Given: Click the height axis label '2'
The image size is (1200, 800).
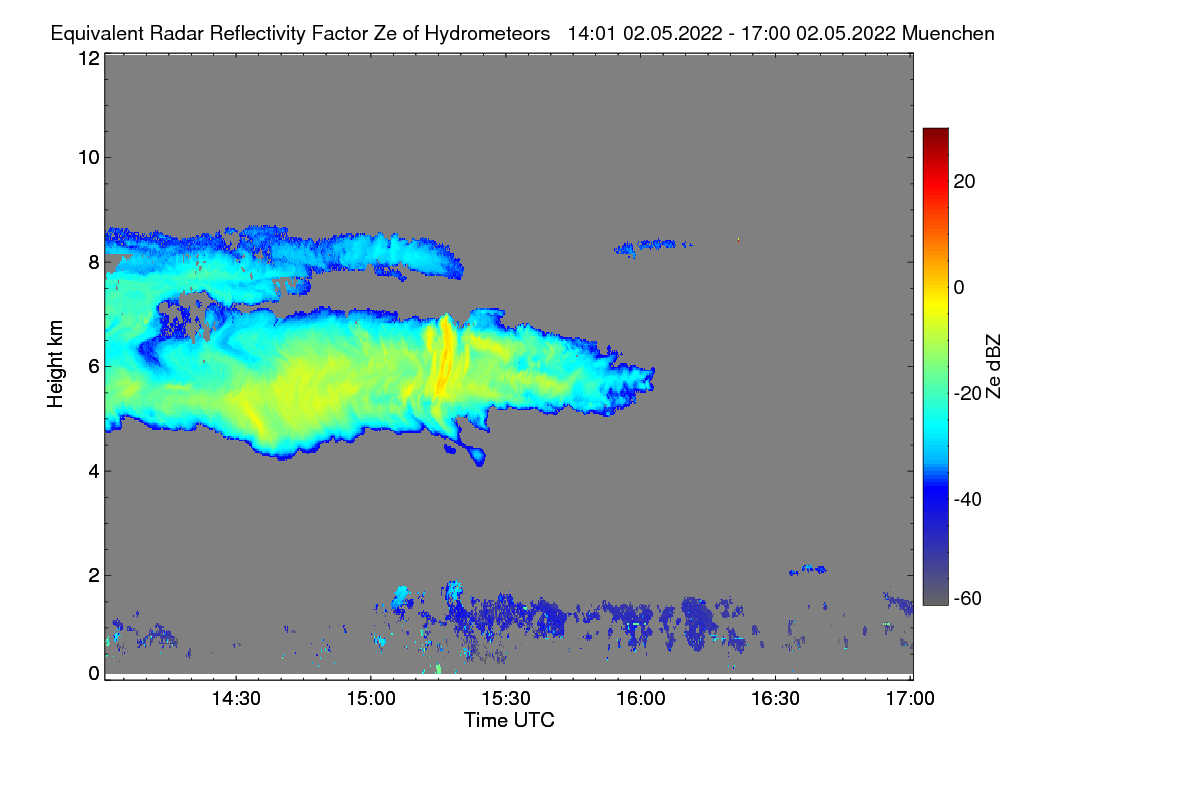Looking at the screenshot, I should click(94, 575).
